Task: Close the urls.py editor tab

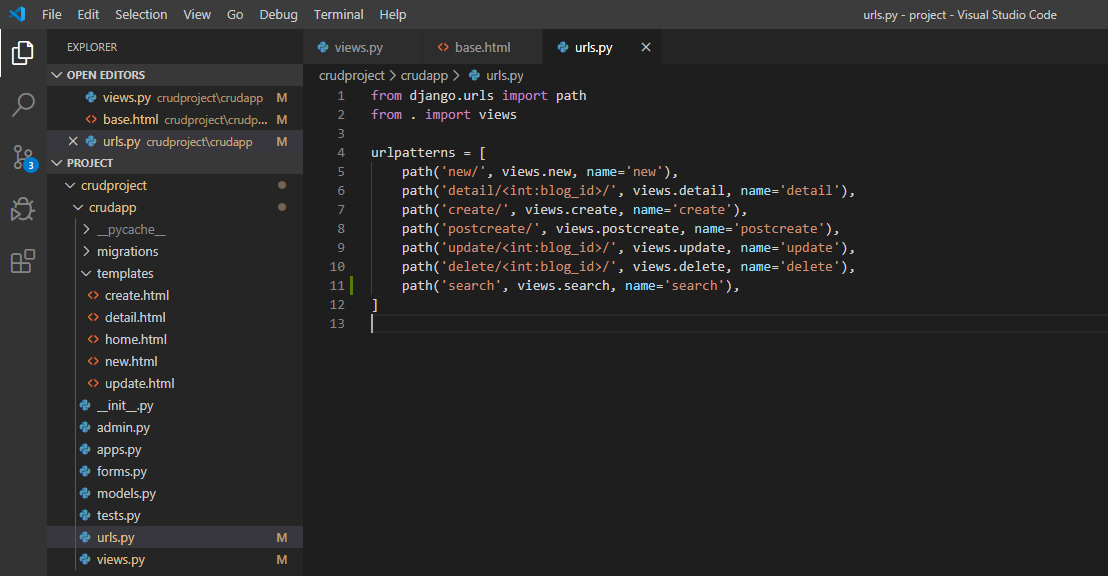Action: pyautogui.click(x=646, y=47)
